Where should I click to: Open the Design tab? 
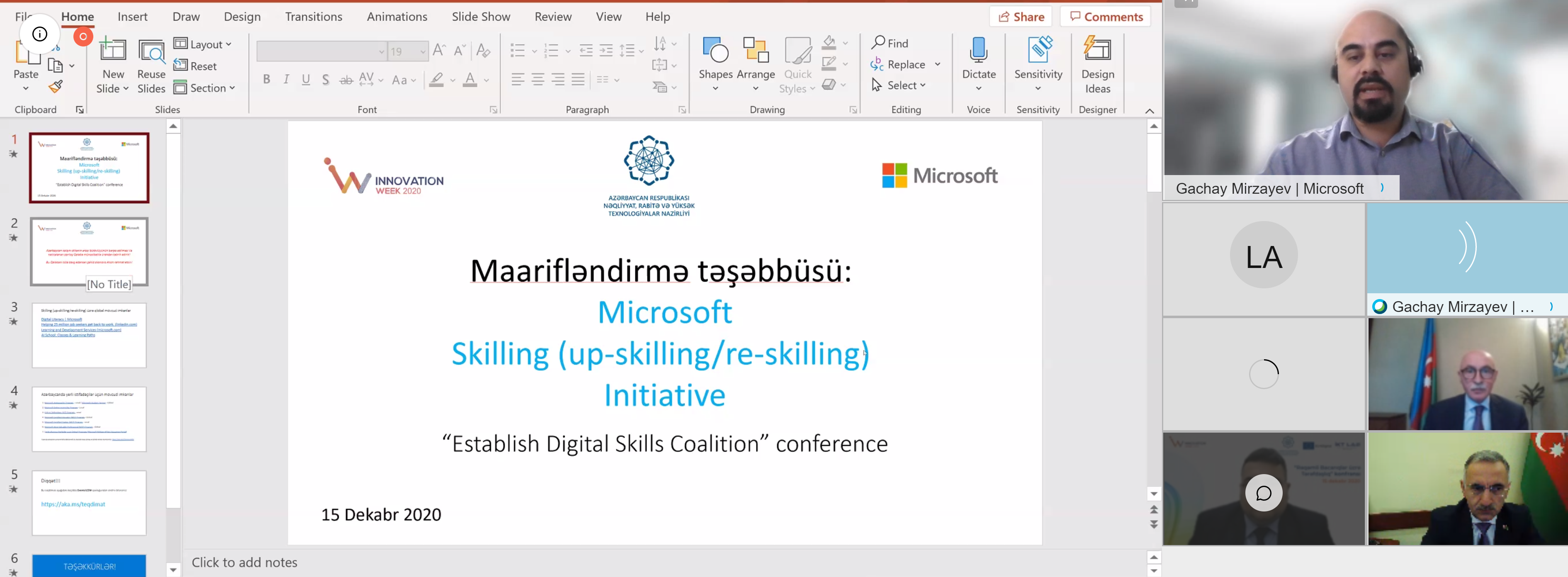point(242,17)
